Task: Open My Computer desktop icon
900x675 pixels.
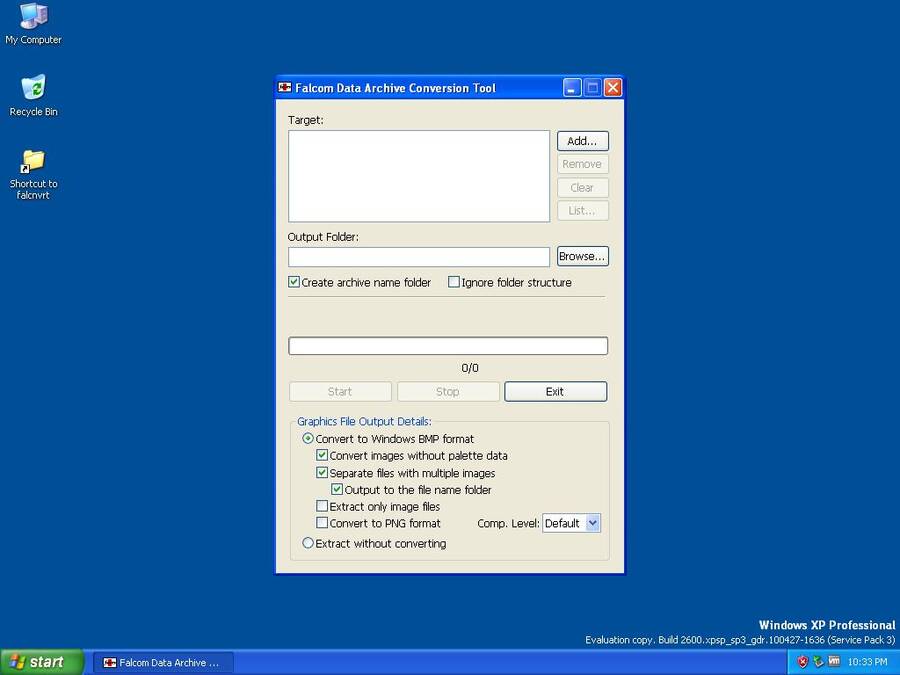Action: pos(33,18)
